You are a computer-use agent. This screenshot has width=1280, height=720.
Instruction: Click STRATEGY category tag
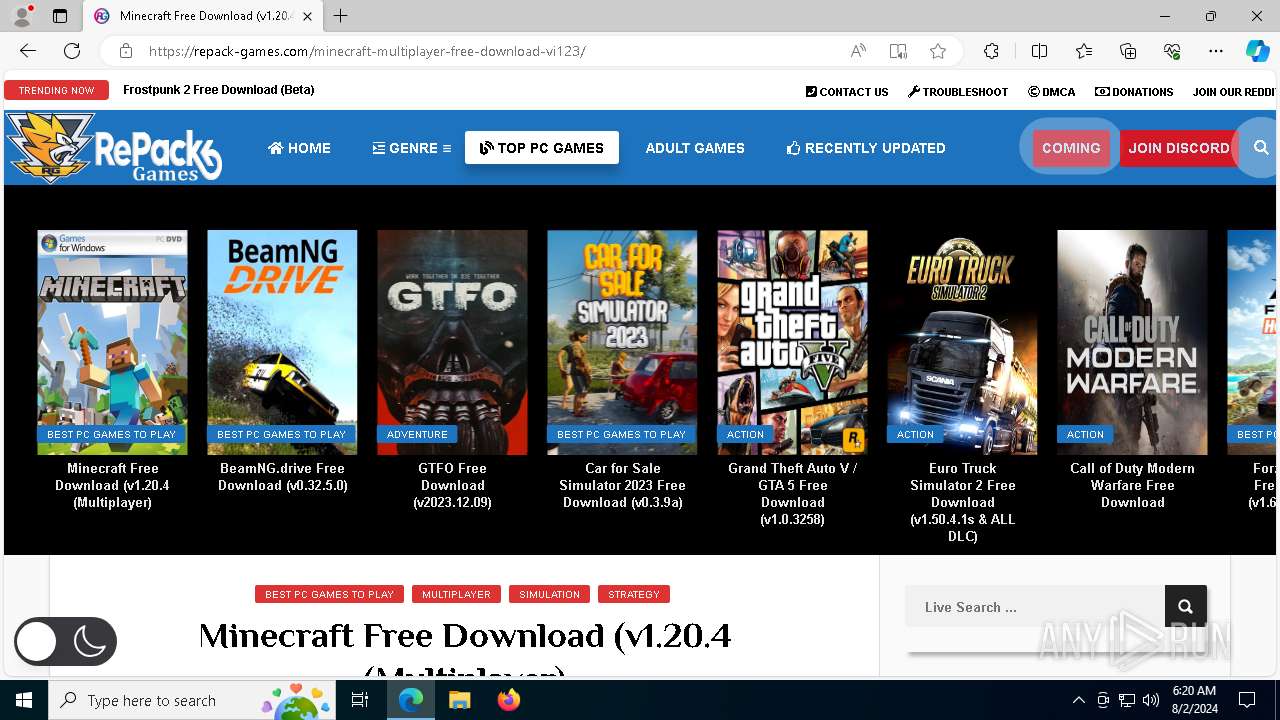634,594
